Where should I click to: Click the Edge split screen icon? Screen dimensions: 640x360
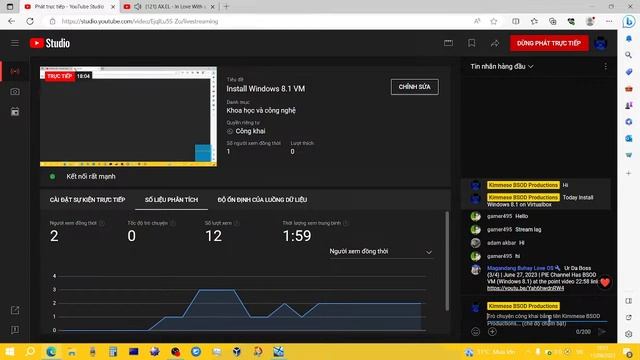[x=516, y=21]
